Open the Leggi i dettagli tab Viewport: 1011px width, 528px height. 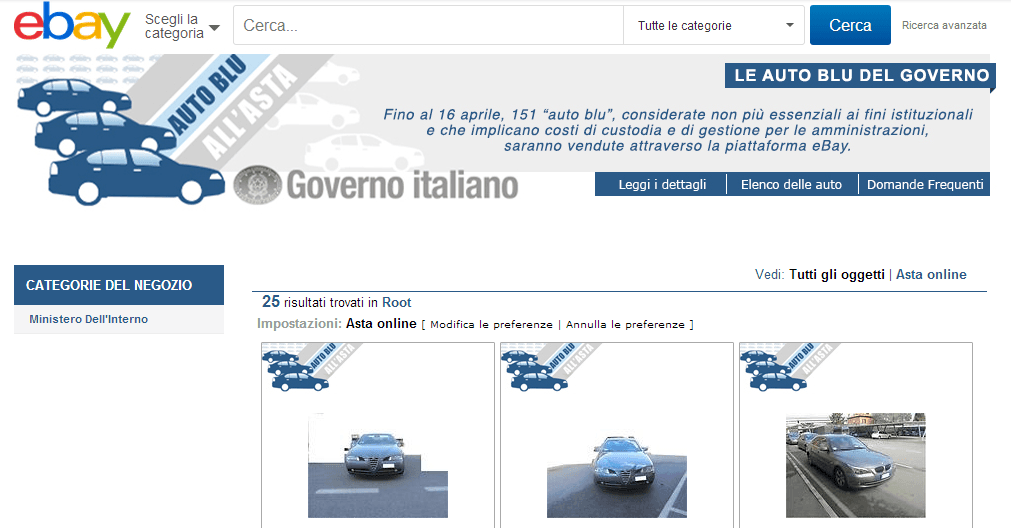click(x=662, y=184)
